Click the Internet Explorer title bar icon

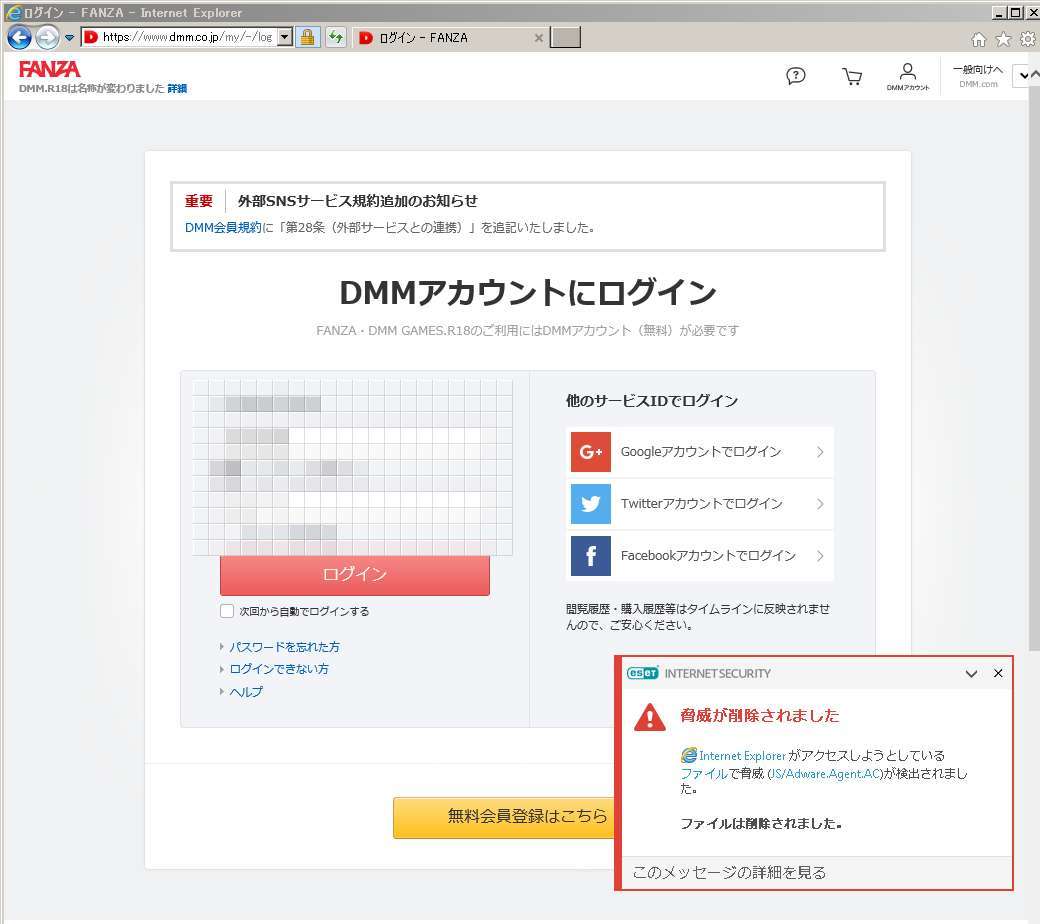click(13, 12)
